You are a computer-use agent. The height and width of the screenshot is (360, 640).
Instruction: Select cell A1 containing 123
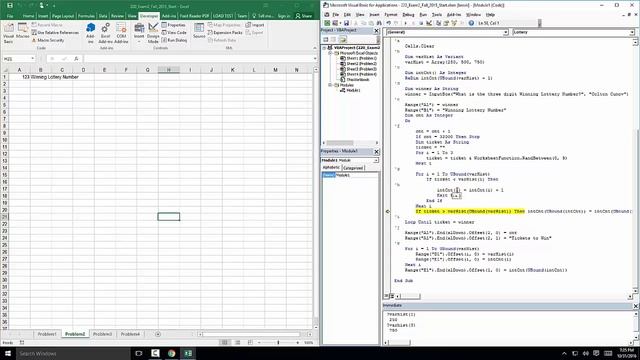[x=19, y=77]
